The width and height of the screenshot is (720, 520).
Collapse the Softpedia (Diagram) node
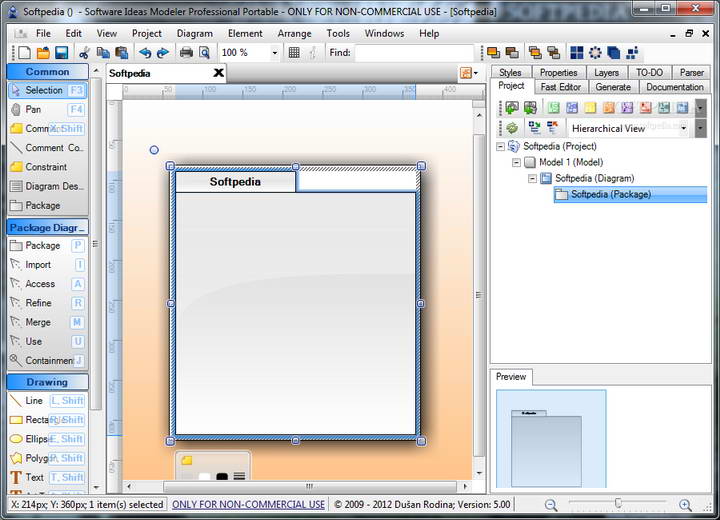click(x=532, y=178)
